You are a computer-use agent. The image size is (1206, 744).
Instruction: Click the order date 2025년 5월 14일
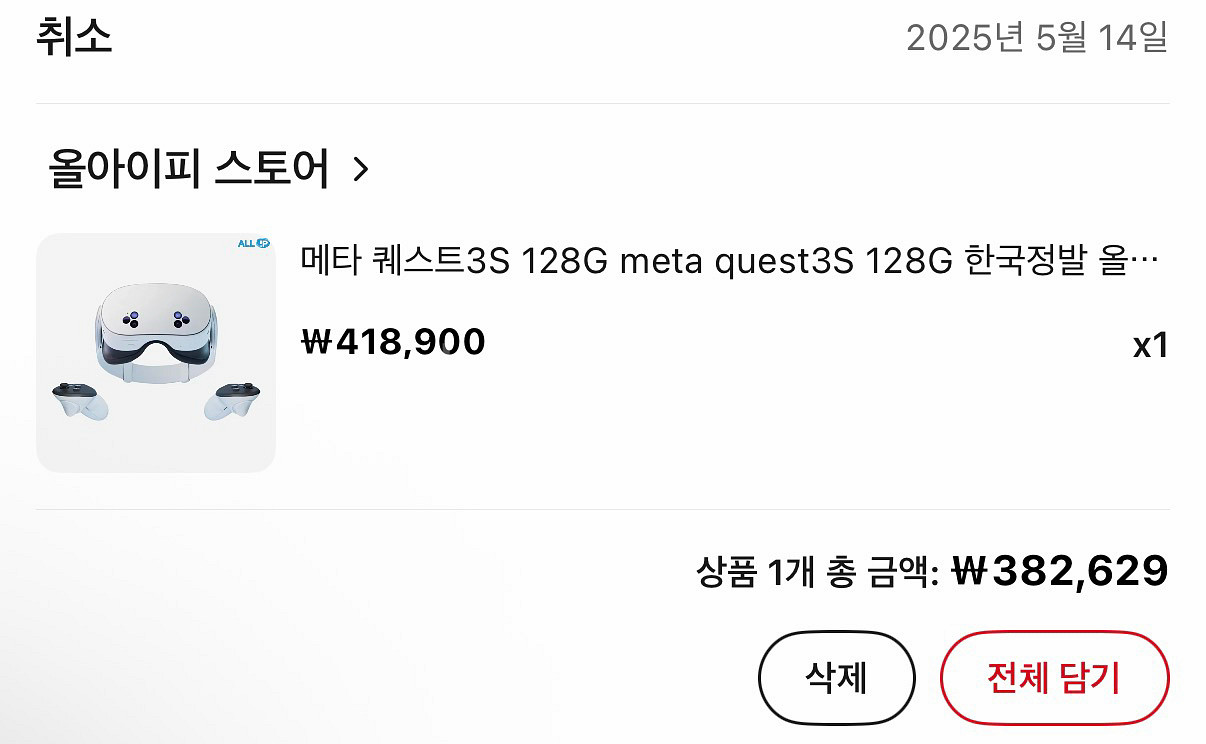tap(1036, 38)
